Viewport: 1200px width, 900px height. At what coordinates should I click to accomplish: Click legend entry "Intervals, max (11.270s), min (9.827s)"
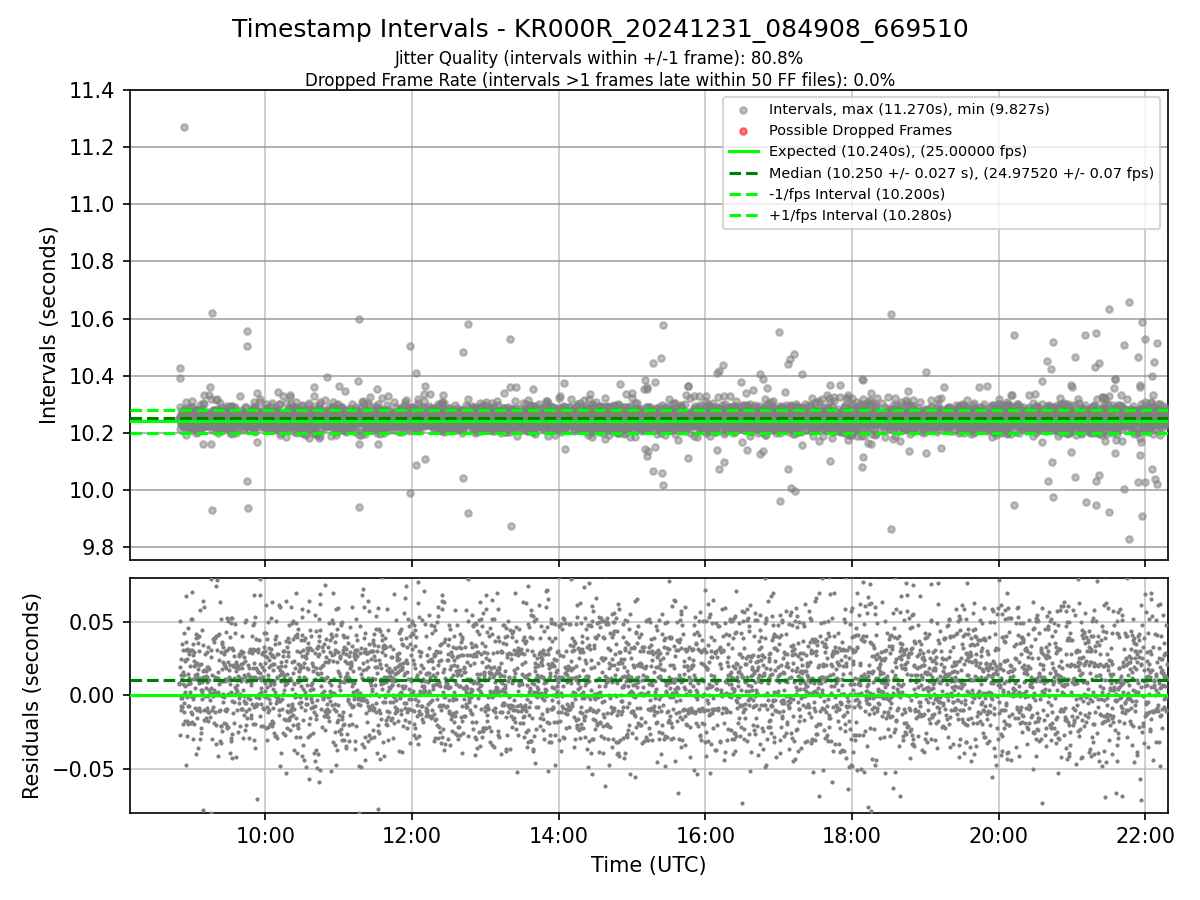(x=909, y=109)
